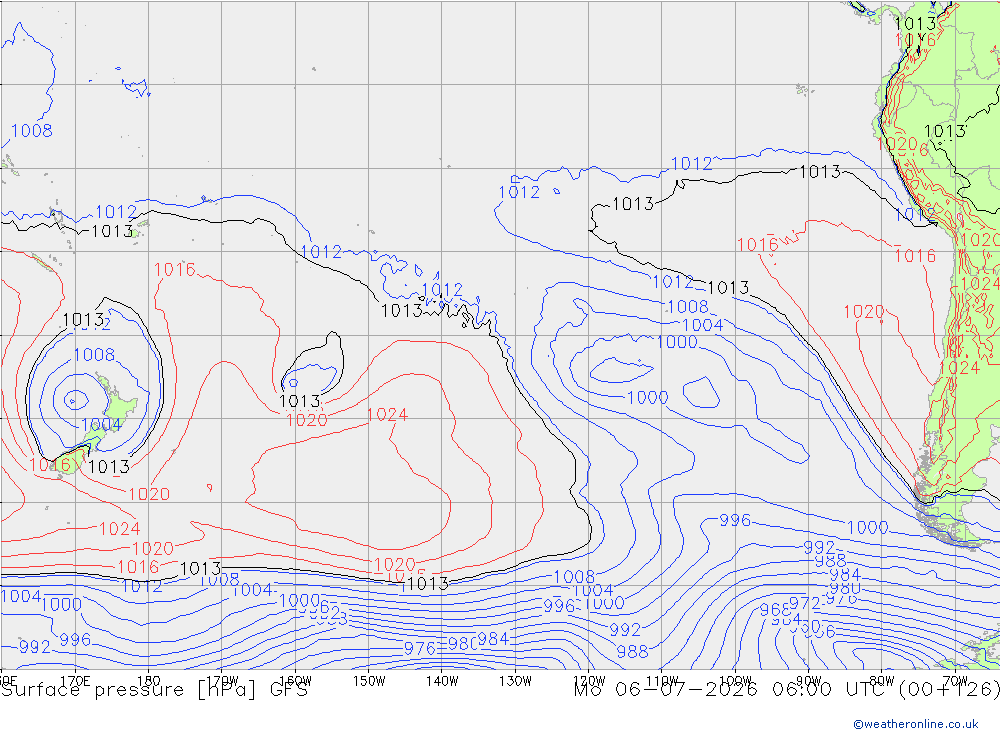
Task: Click the 100W longitude axis label
Action: [x=735, y=681]
